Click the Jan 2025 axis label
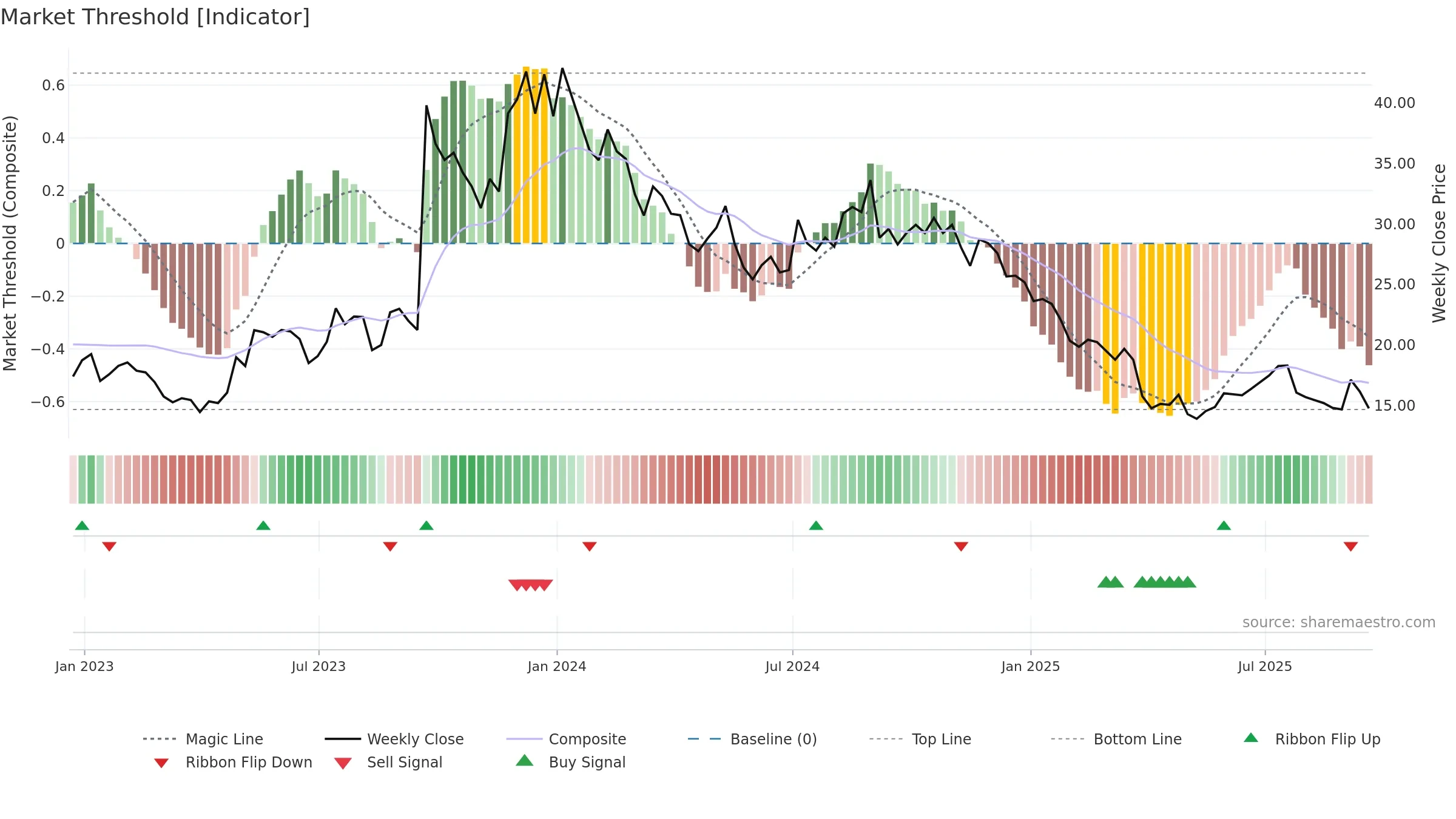 1031,666
